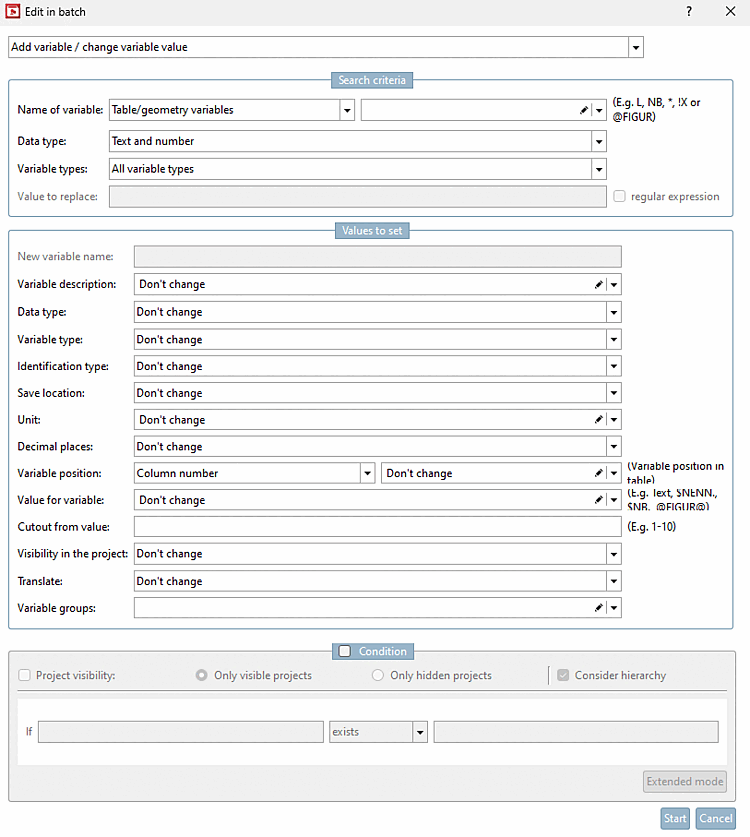
Task: Select Only hidden projects radio button
Action: (x=378, y=676)
